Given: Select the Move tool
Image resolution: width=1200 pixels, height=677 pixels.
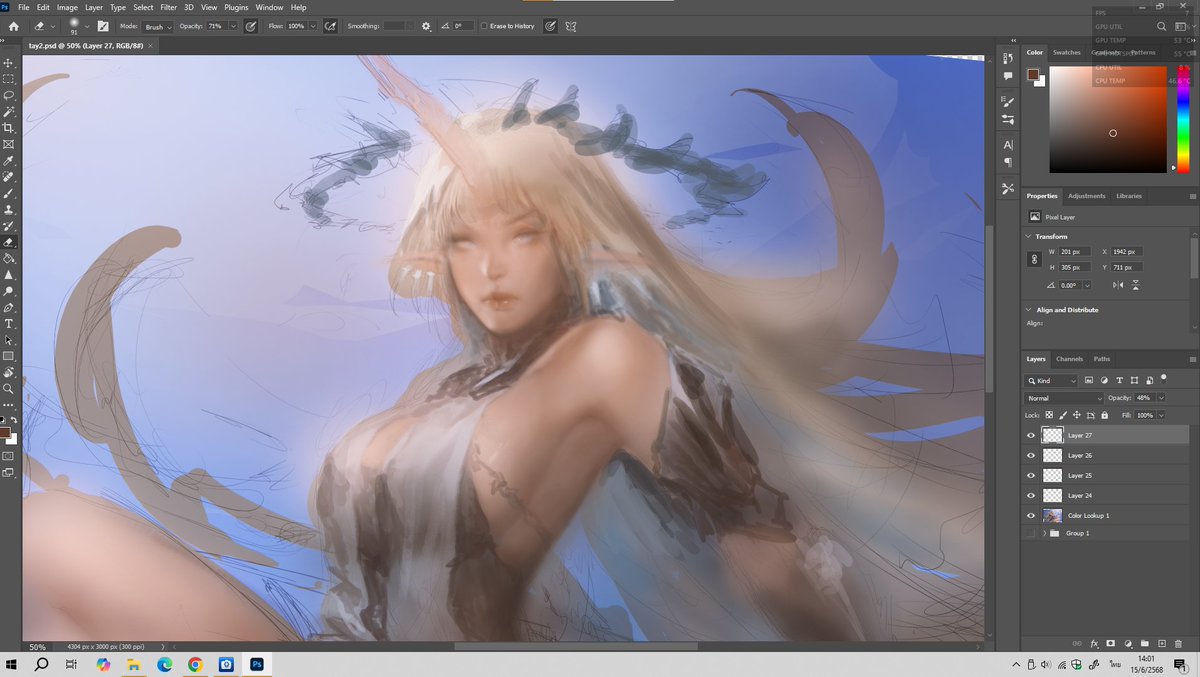Looking at the screenshot, I should point(9,62).
